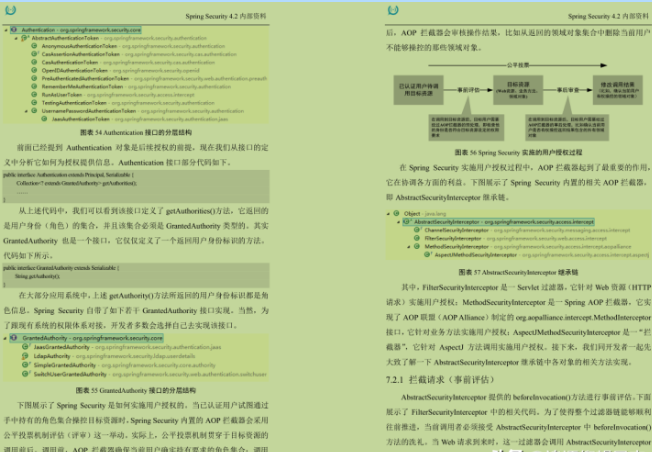
Task: Collapse the Authentication root tree node
Action: pos(6,30)
